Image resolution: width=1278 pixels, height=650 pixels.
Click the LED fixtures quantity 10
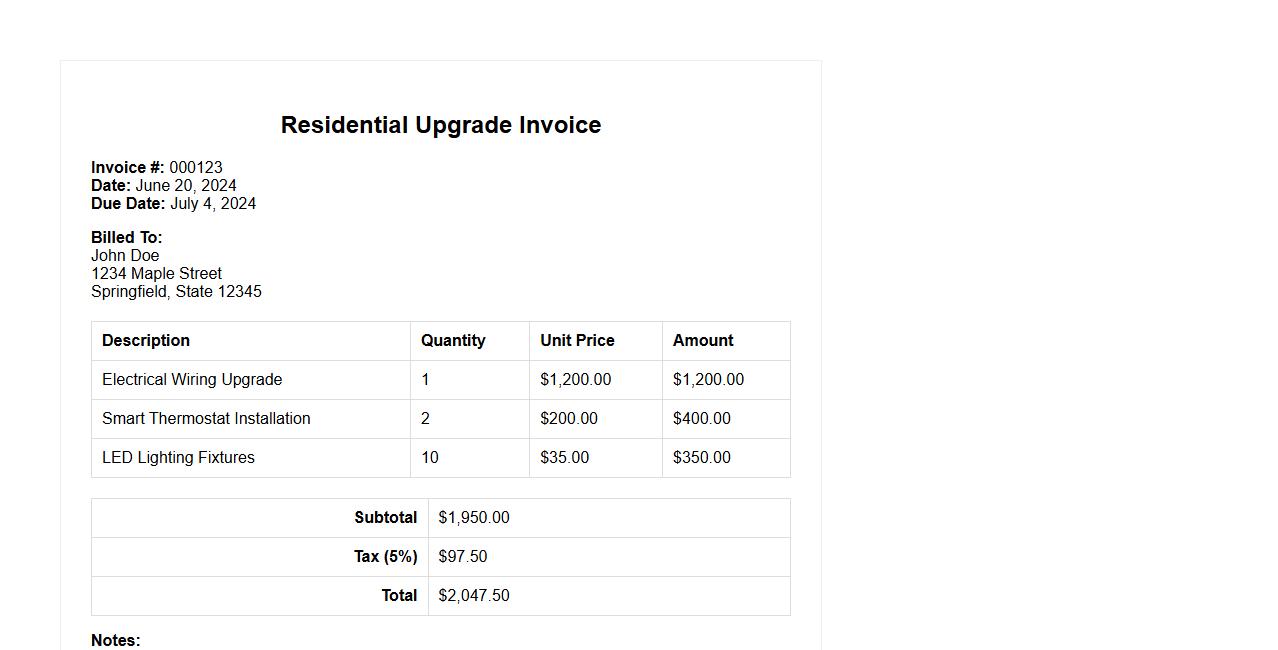tap(430, 458)
